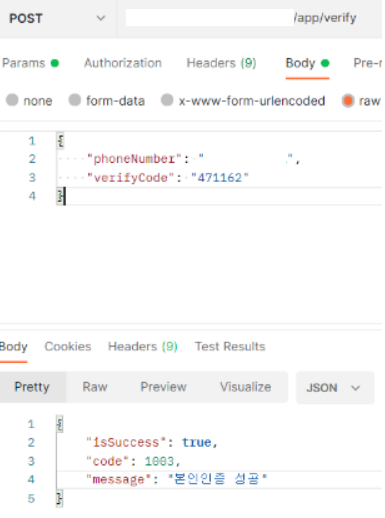Select the none body type radio
Image resolution: width=385 pixels, height=518 pixels.
coord(12,100)
